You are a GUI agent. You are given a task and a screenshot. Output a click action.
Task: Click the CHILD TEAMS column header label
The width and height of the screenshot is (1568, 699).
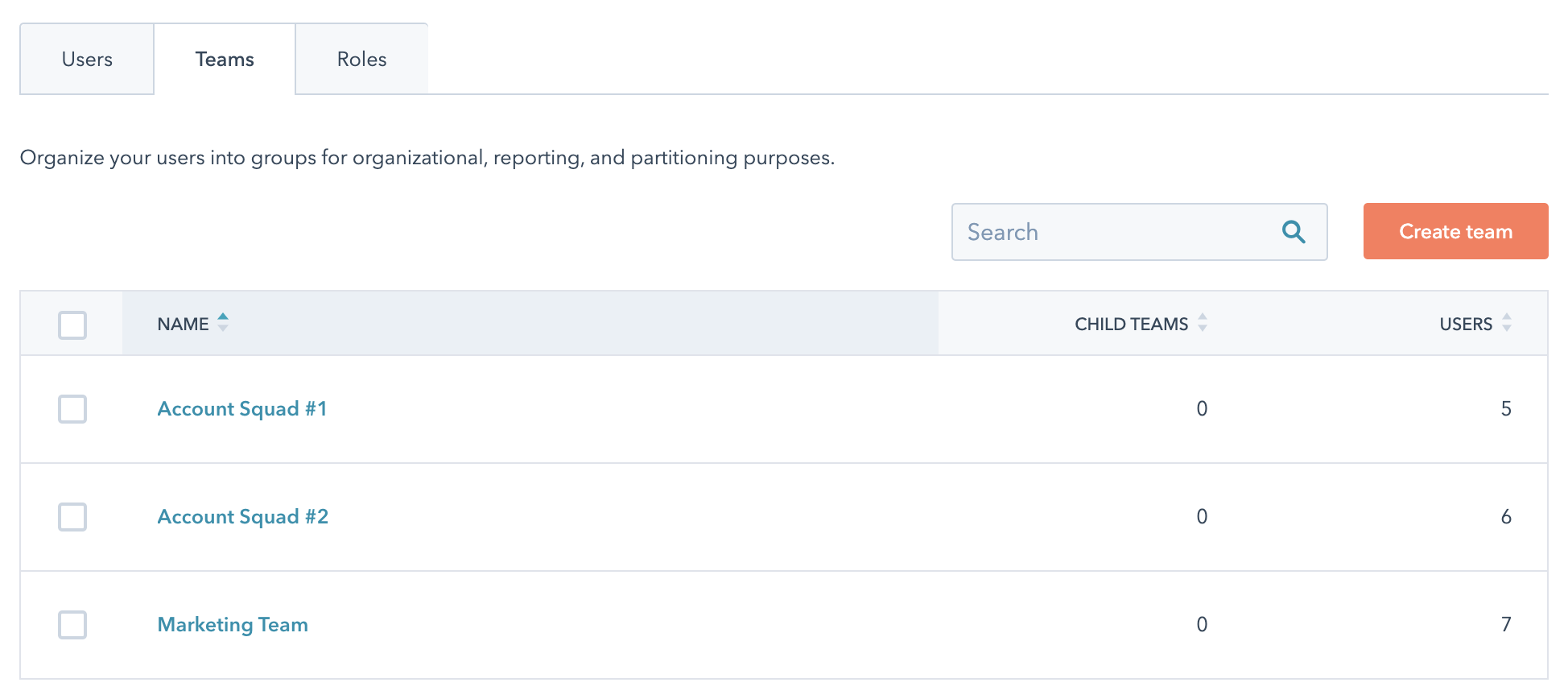1131,324
